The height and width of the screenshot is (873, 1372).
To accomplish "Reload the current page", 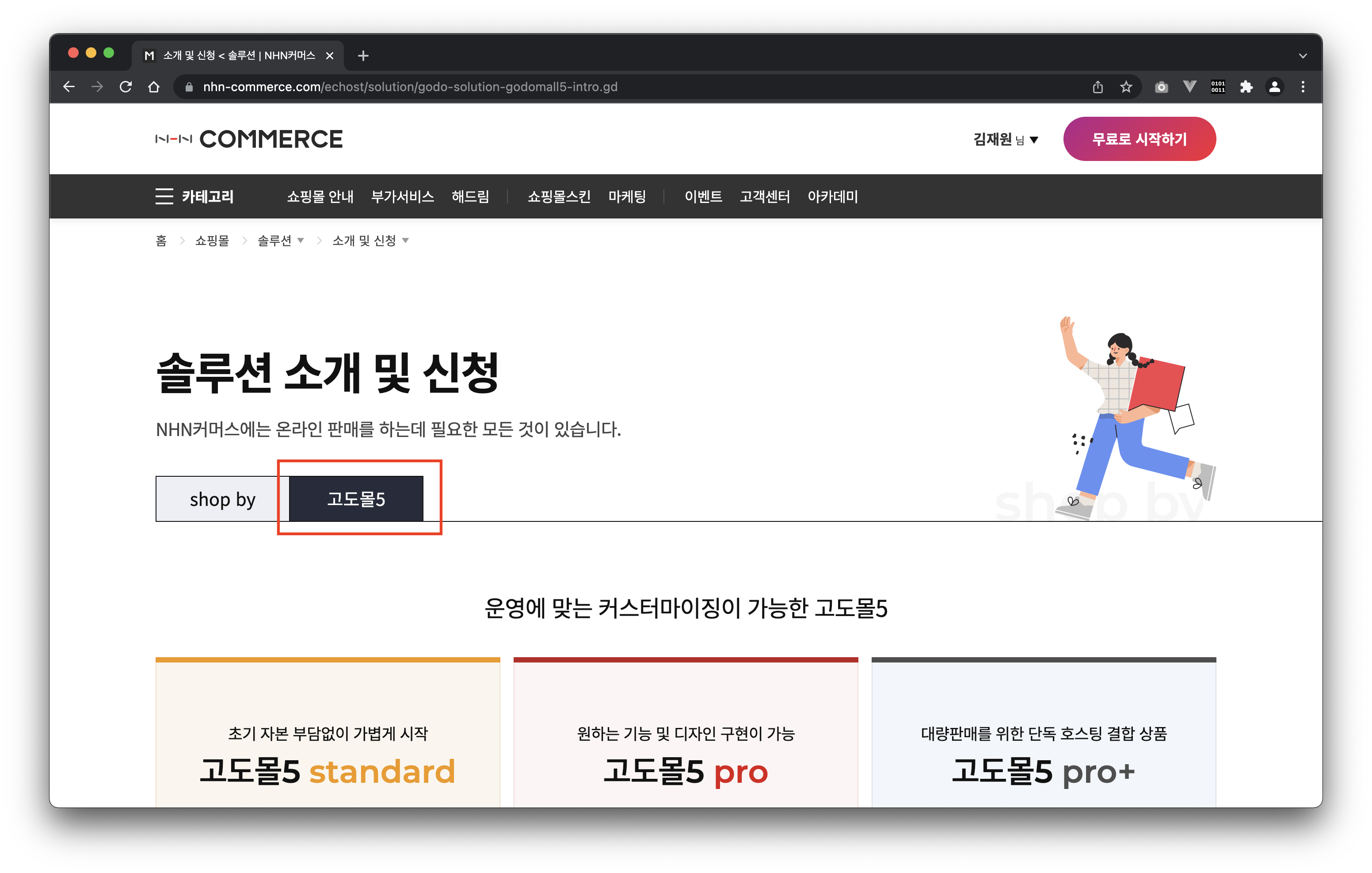I will coord(126,87).
